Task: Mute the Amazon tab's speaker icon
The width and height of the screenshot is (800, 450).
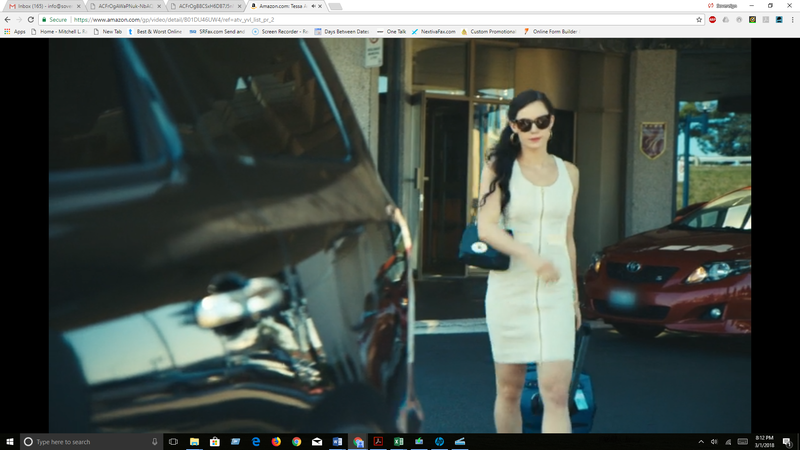Action: 313,6
